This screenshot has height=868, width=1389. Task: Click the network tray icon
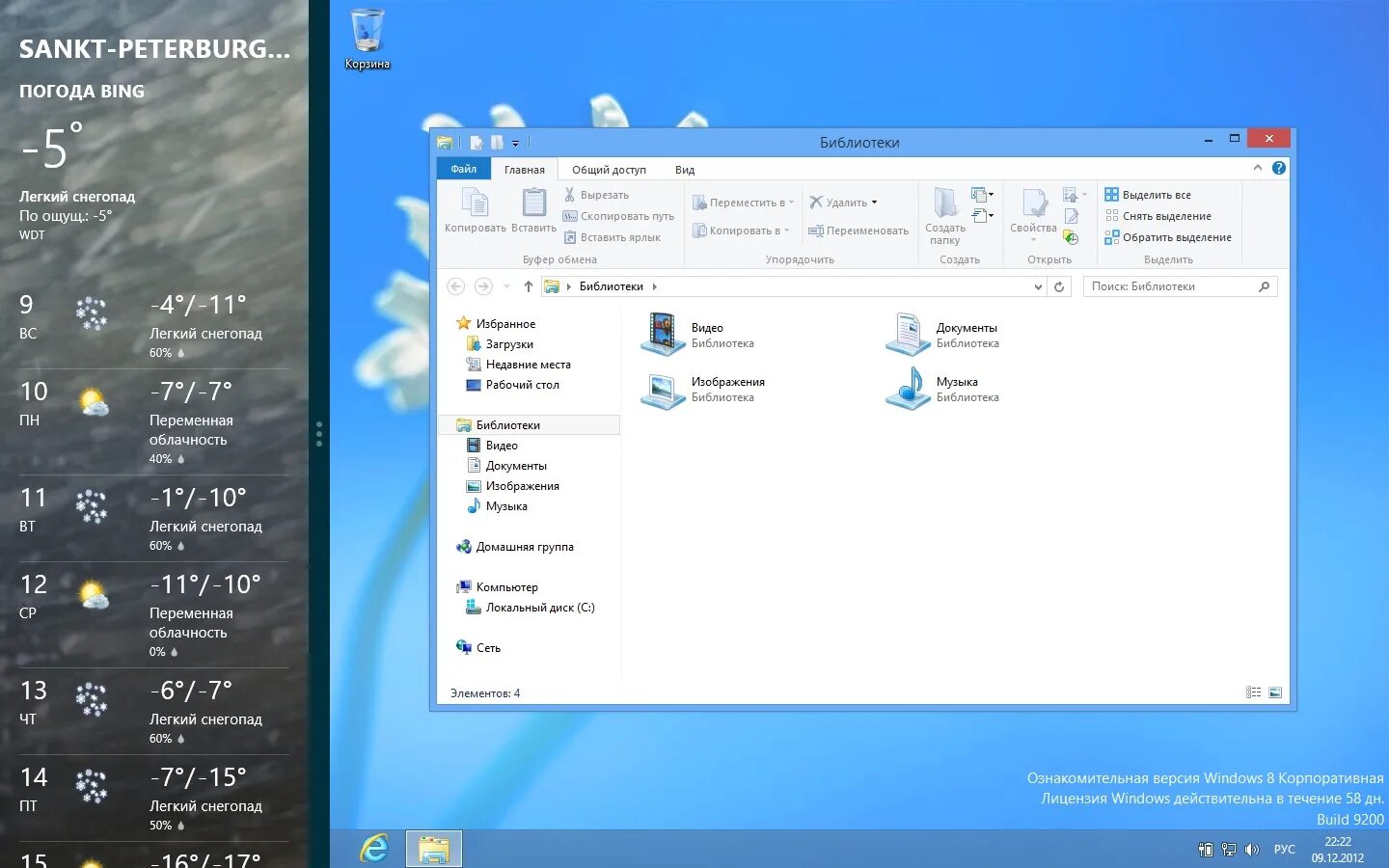point(1229,850)
